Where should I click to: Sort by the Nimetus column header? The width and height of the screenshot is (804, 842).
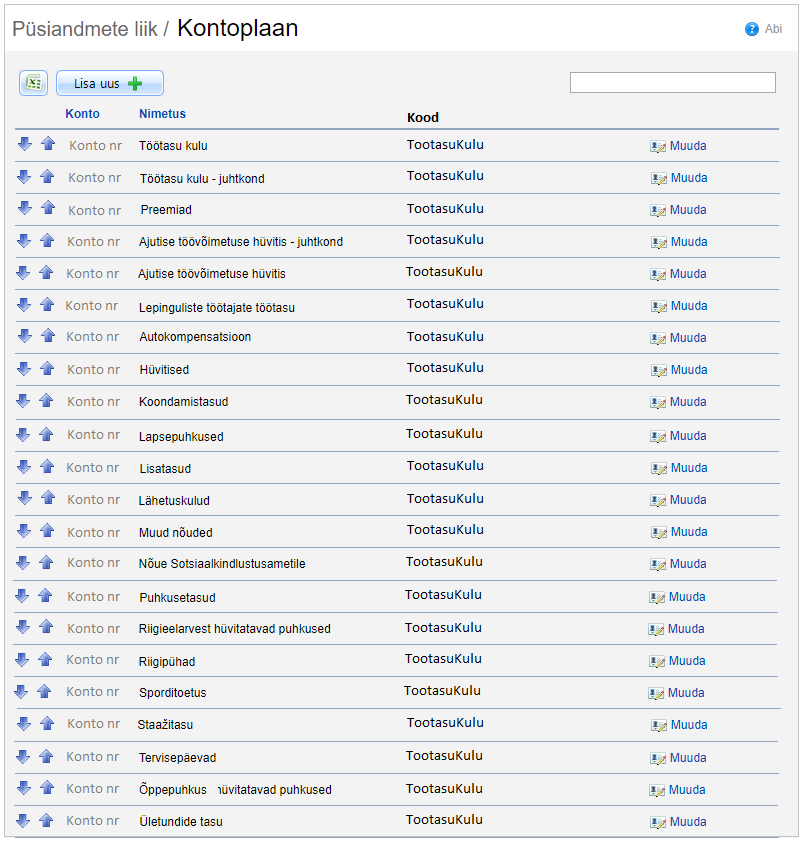[x=162, y=114]
